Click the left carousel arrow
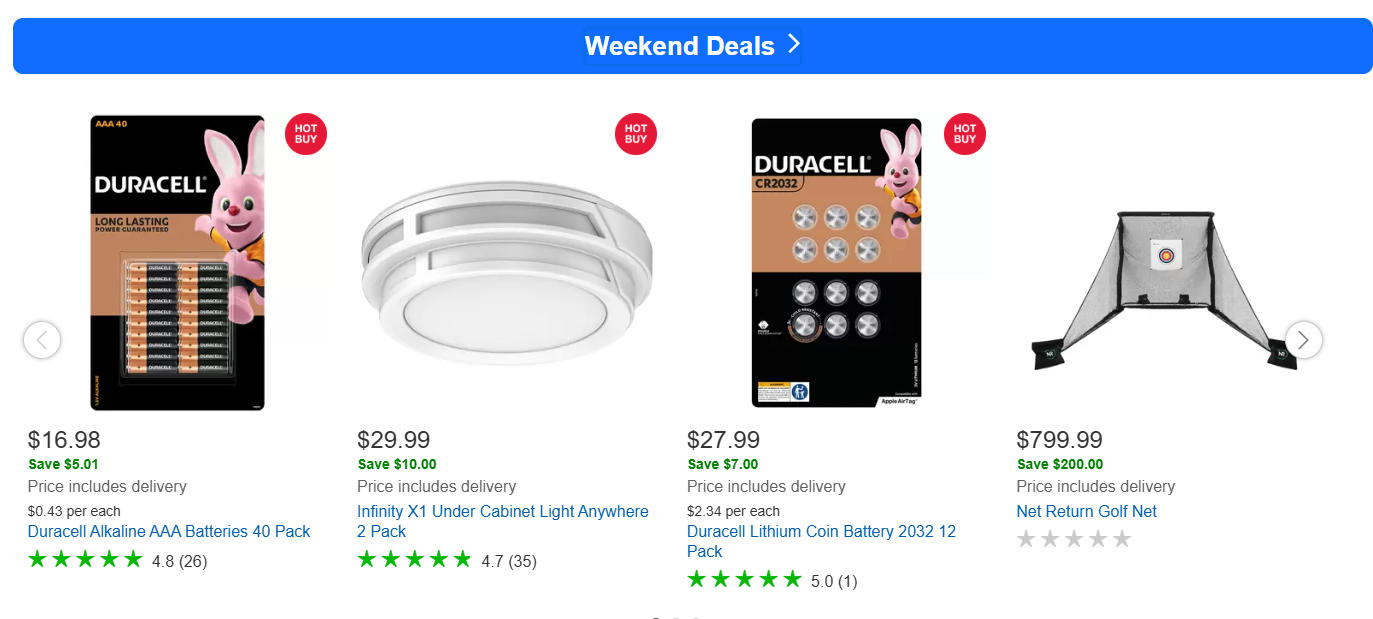Screen dimensions: 1373x619 click(42, 340)
